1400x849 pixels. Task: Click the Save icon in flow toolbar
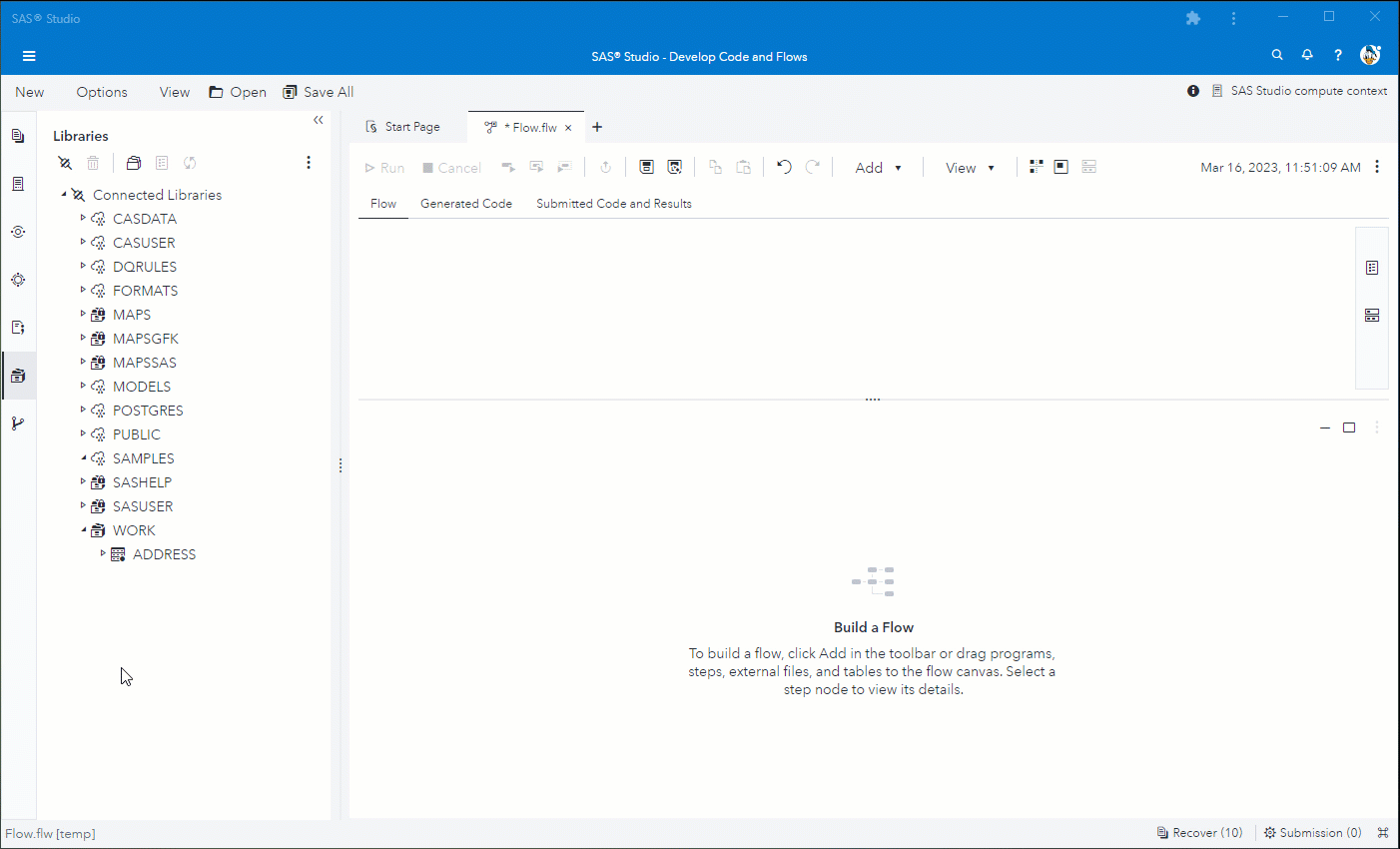646,167
